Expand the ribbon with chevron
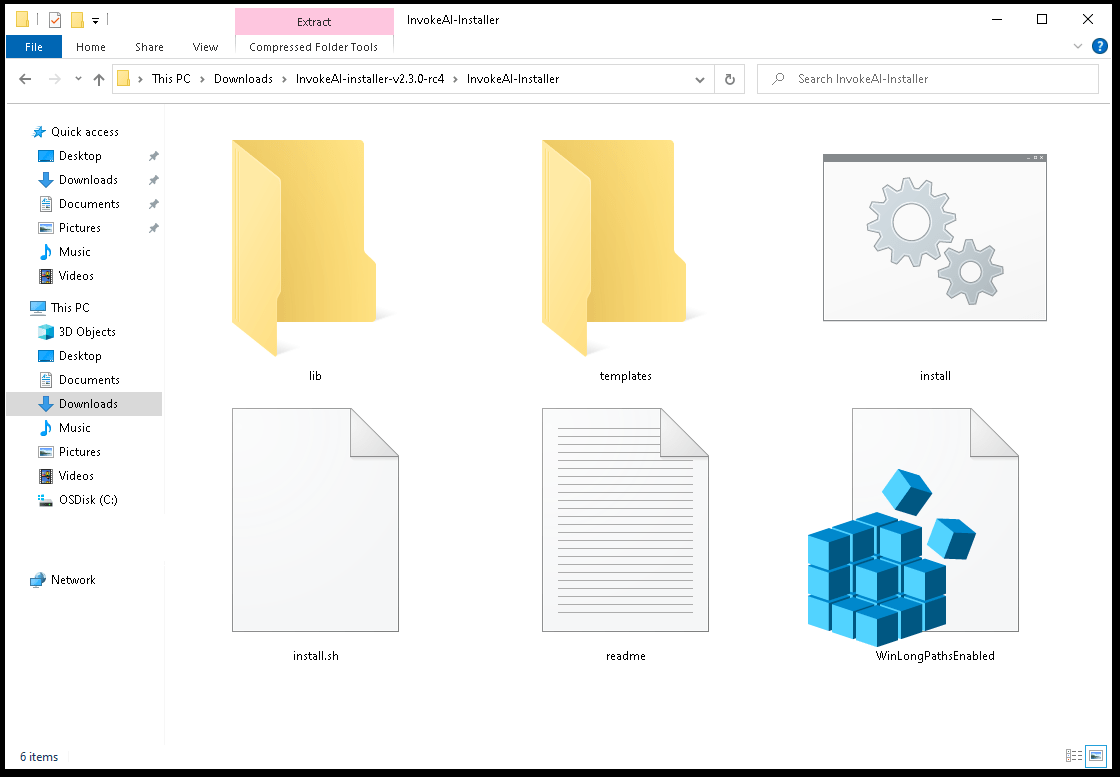 click(x=1078, y=46)
